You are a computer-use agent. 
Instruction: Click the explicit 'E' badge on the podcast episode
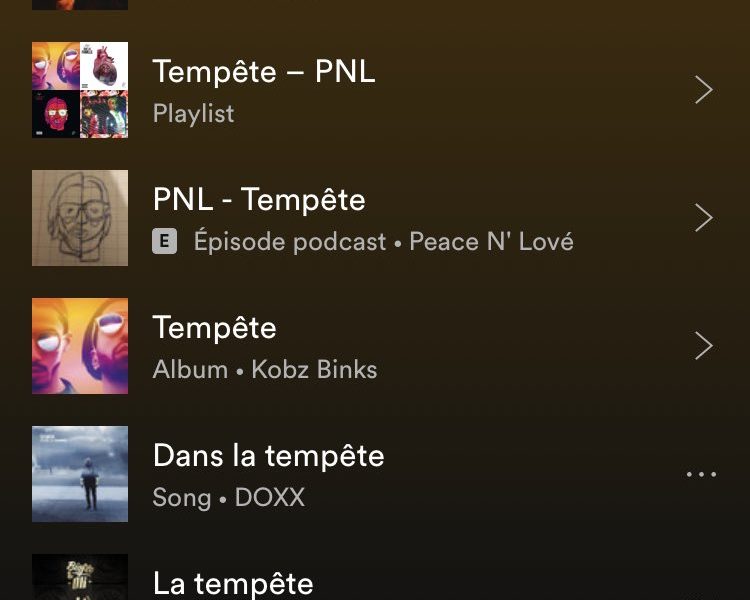(165, 242)
